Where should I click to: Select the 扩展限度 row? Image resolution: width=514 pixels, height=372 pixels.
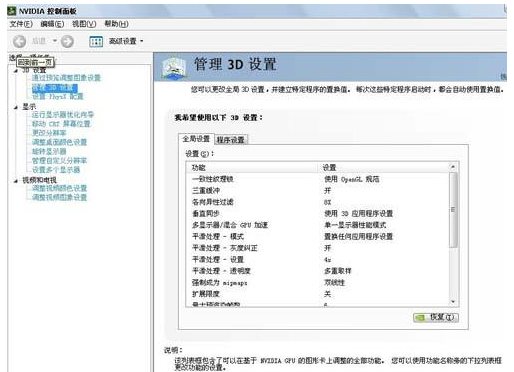(x=318, y=294)
